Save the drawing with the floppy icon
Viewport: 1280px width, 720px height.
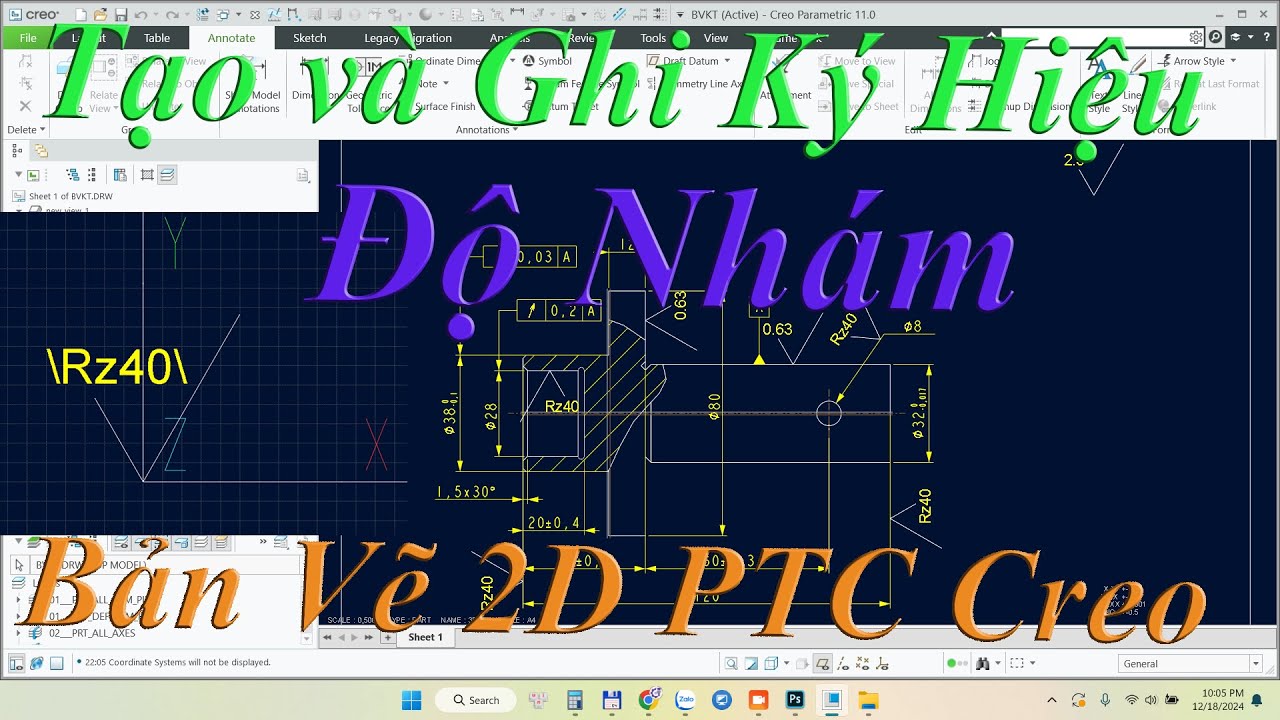coord(121,14)
